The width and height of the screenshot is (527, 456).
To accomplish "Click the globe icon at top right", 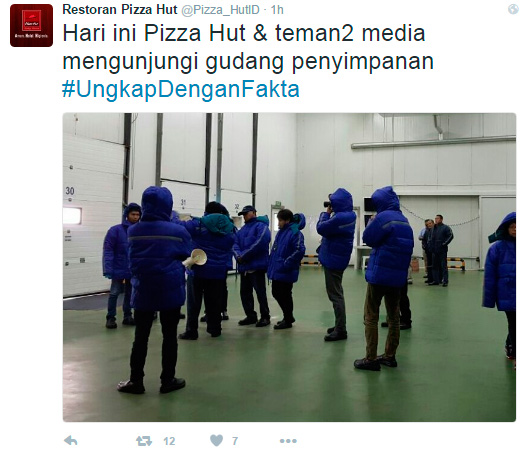I will (513, 9).
